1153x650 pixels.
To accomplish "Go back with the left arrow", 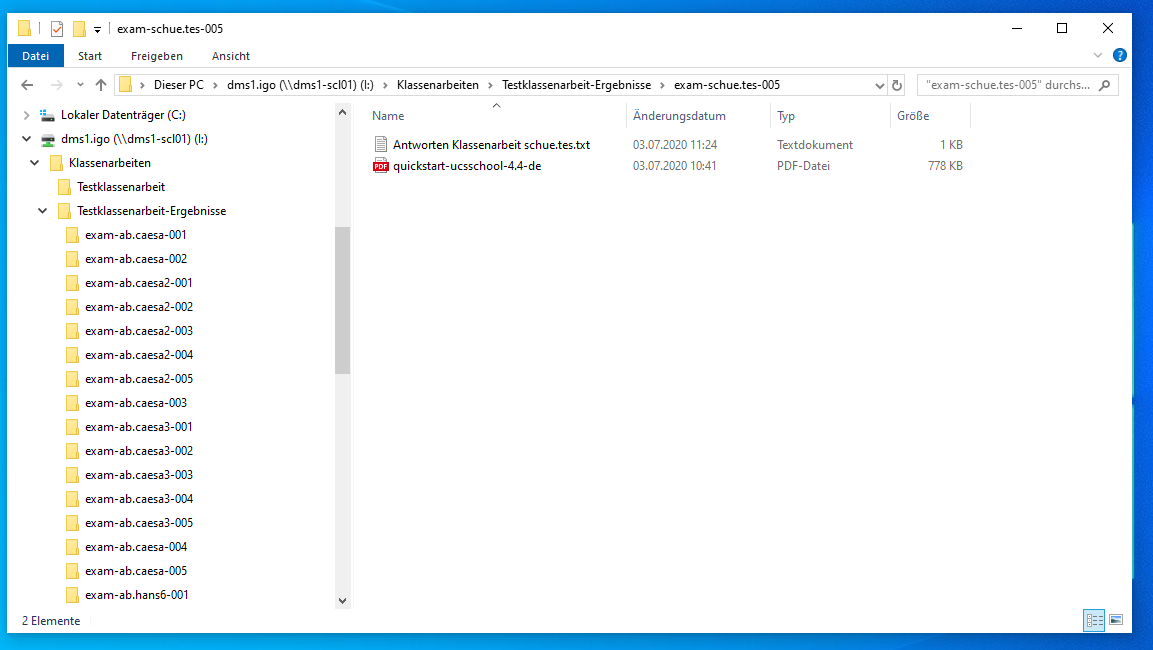I will click(27, 85).
